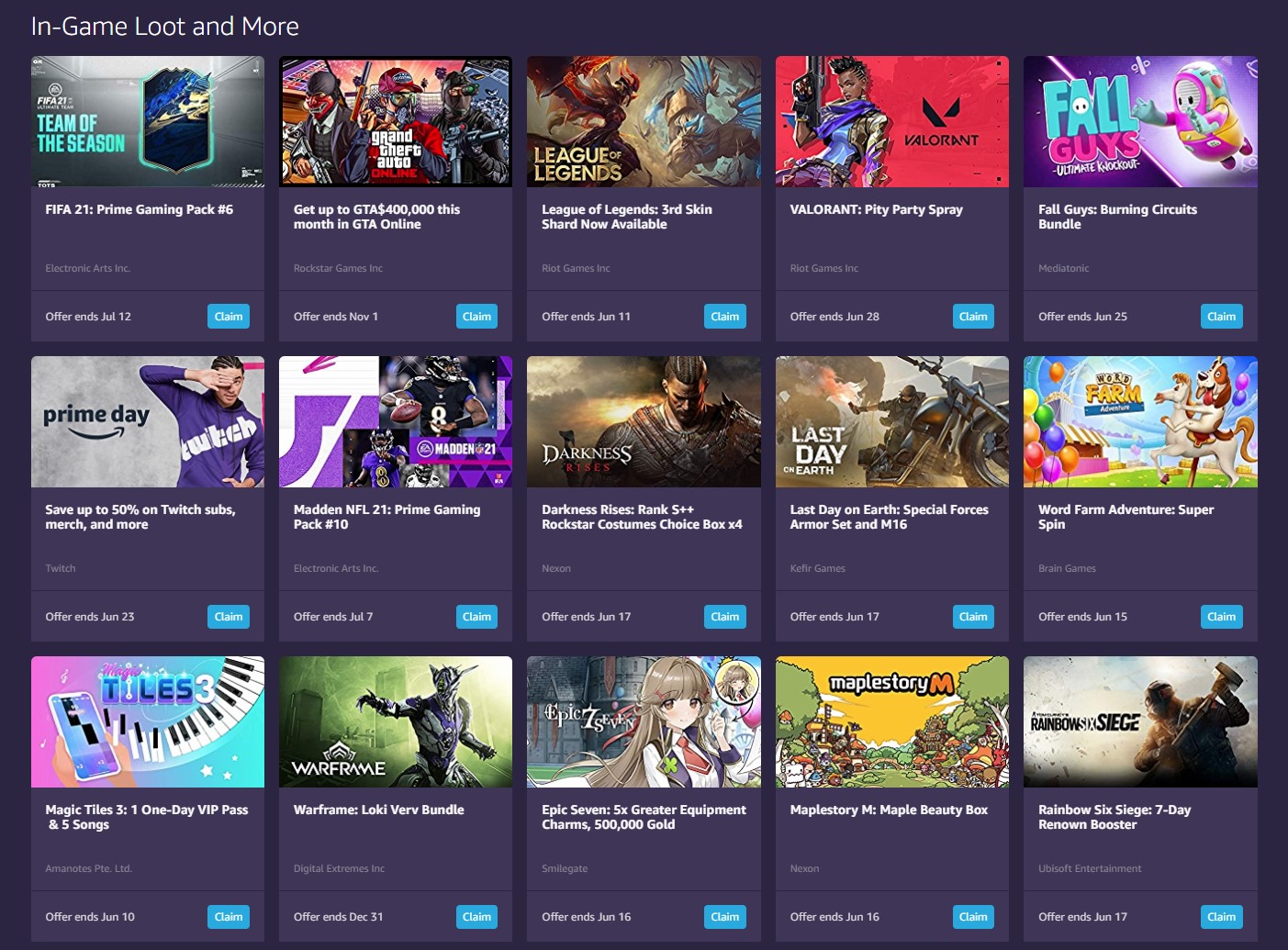Claim Darkness Rises Rockstar Costumes offer
1288x950 pixels.
pos(725,617)
